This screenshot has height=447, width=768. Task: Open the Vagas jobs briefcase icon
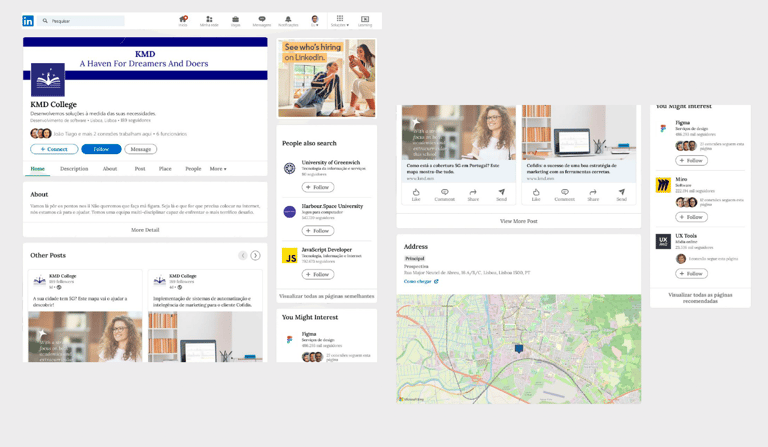tap(236, 21)
